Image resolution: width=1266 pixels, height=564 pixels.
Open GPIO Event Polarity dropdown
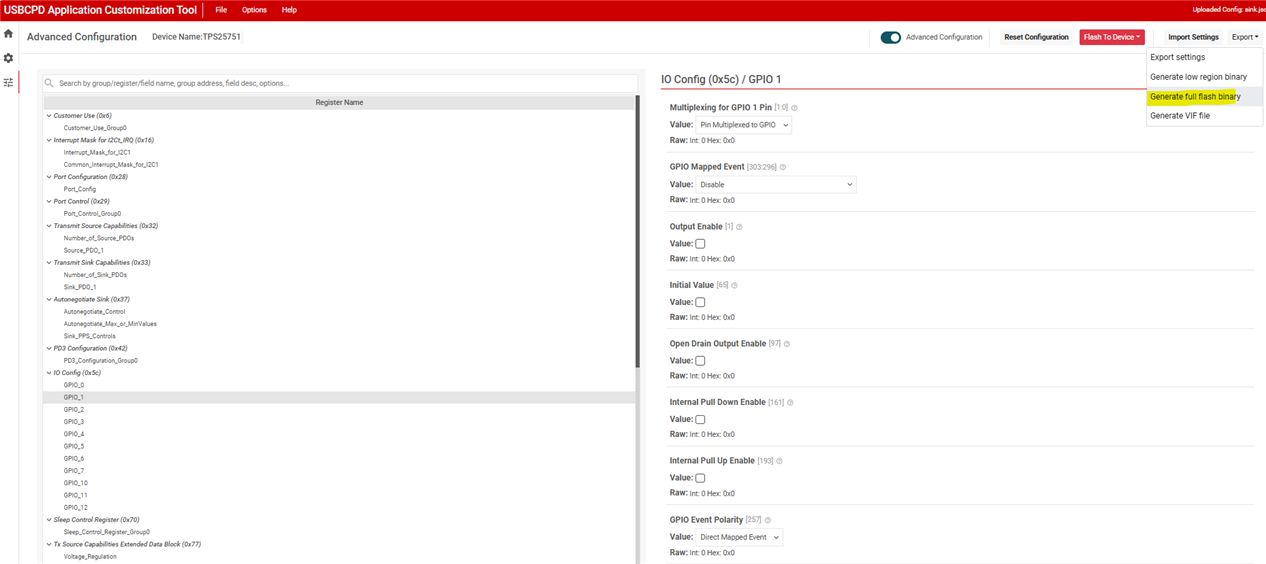click(739, 537)
